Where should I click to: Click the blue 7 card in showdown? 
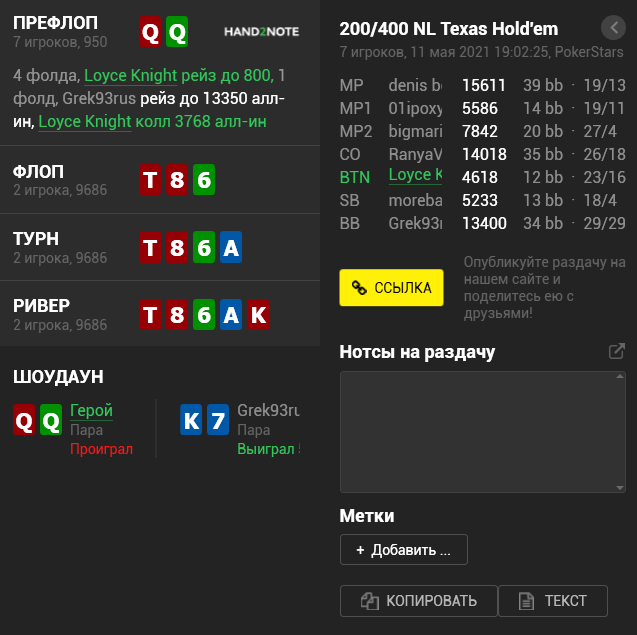click(x=218, y=420)
